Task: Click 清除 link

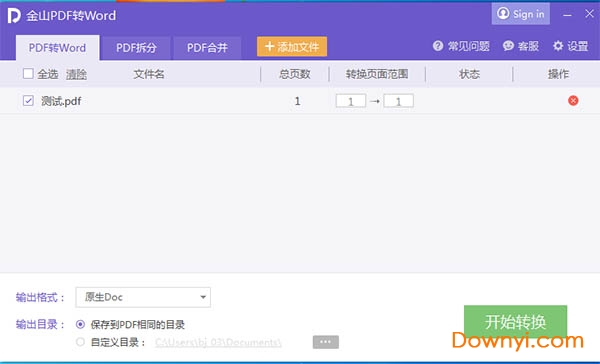Action: pos(76,74)
